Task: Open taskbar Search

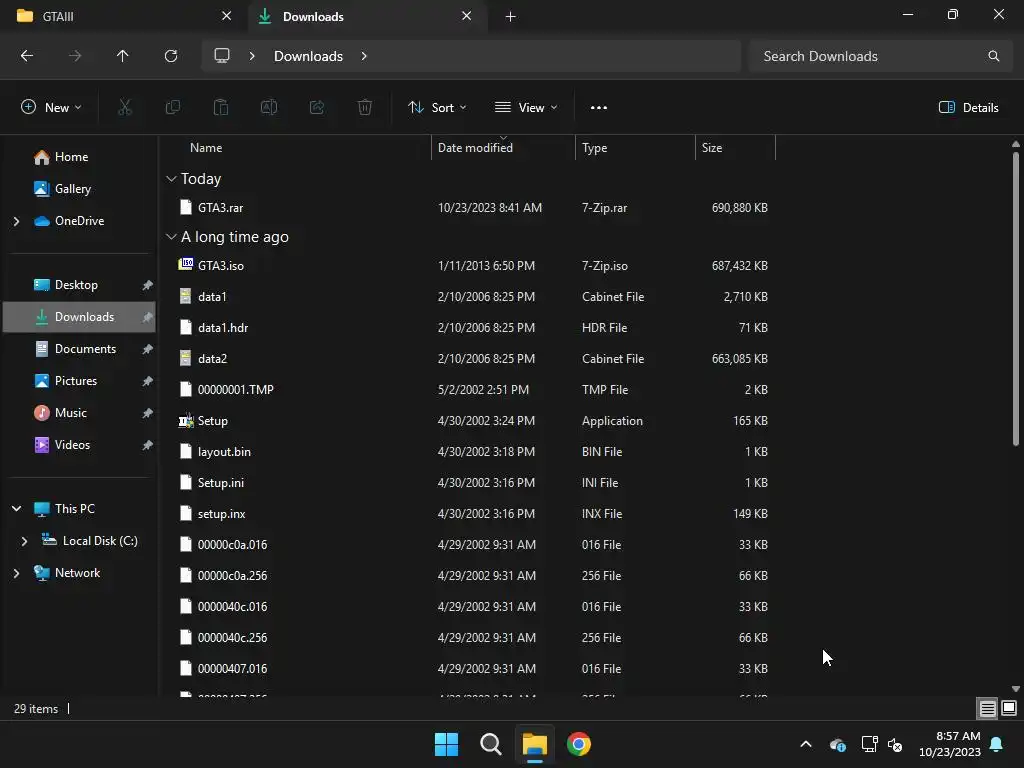Action: click(490, 744)
